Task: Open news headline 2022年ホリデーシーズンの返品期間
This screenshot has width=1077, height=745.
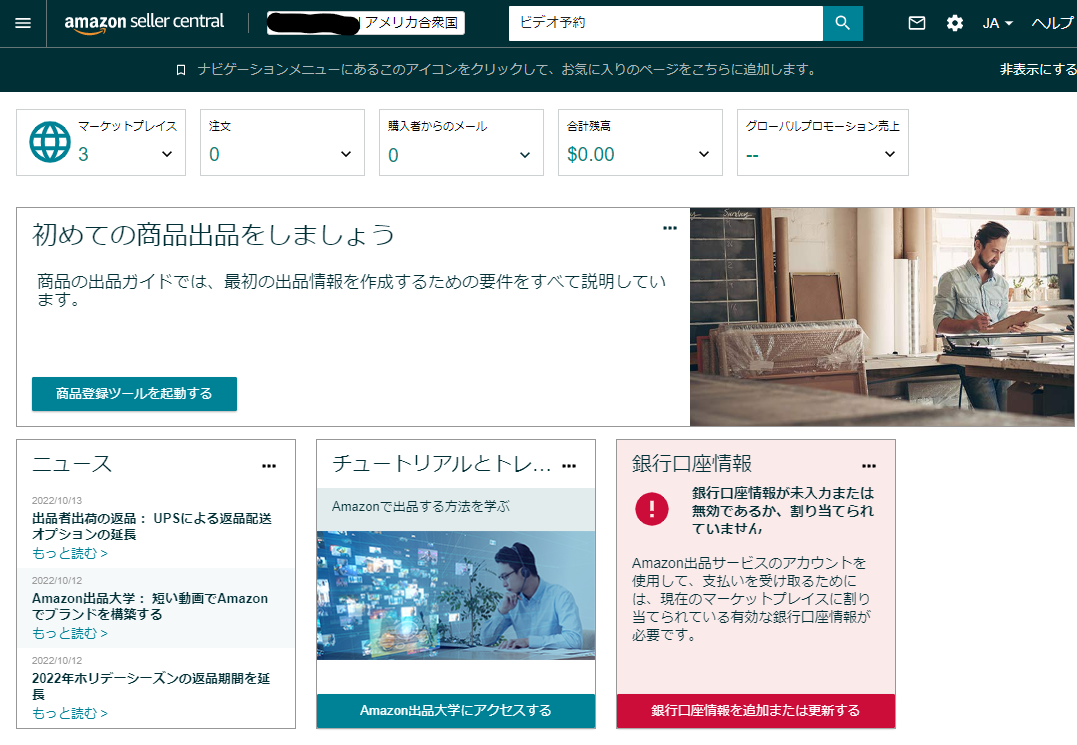Action: (151, 687)
